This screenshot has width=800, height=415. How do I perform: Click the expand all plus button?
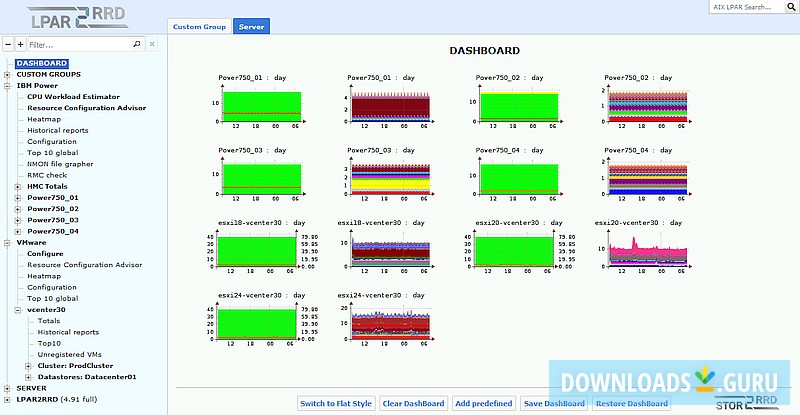pyautogui.click(x=20, y=44)
